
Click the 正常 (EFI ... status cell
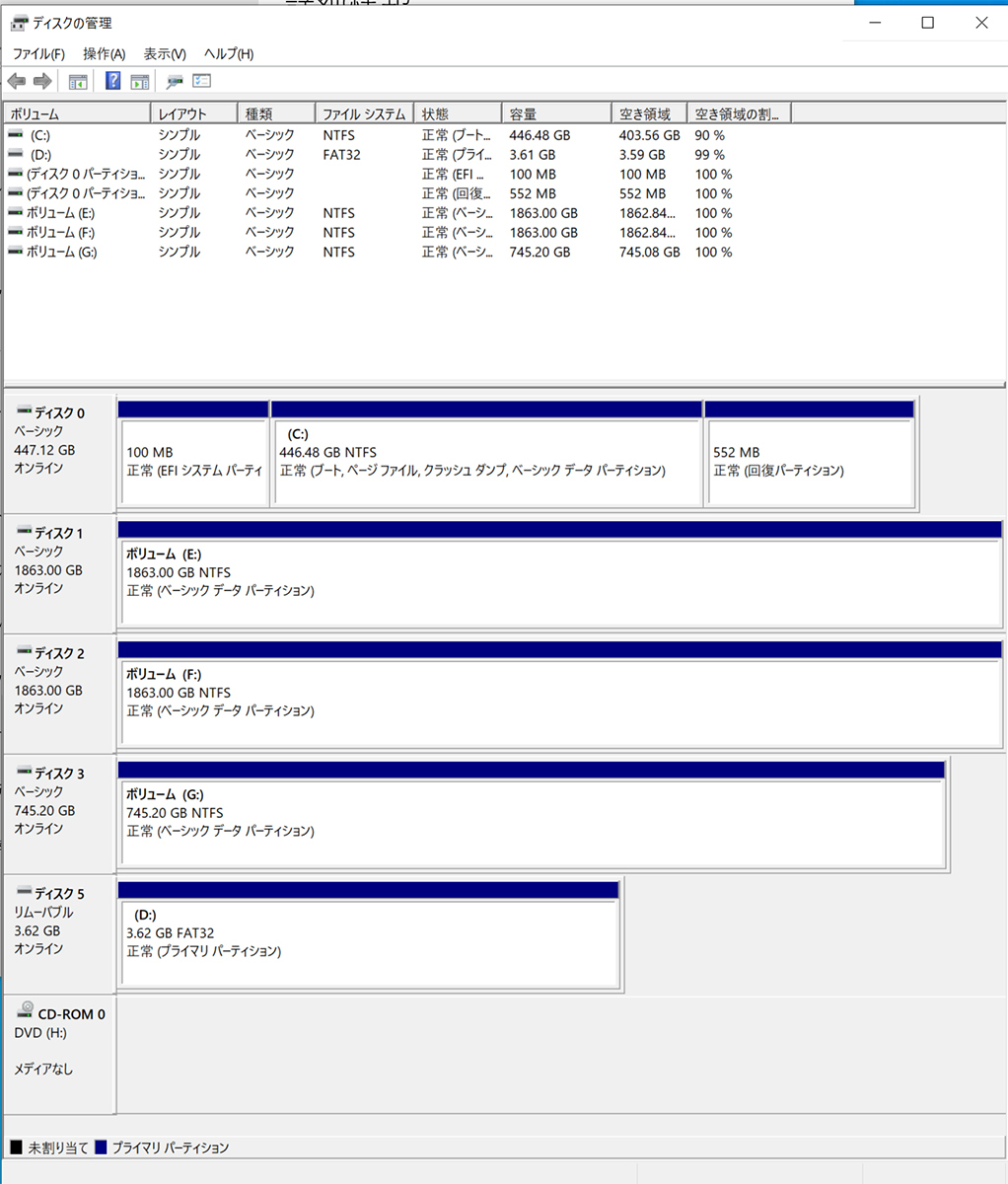[x=453, y=175]
